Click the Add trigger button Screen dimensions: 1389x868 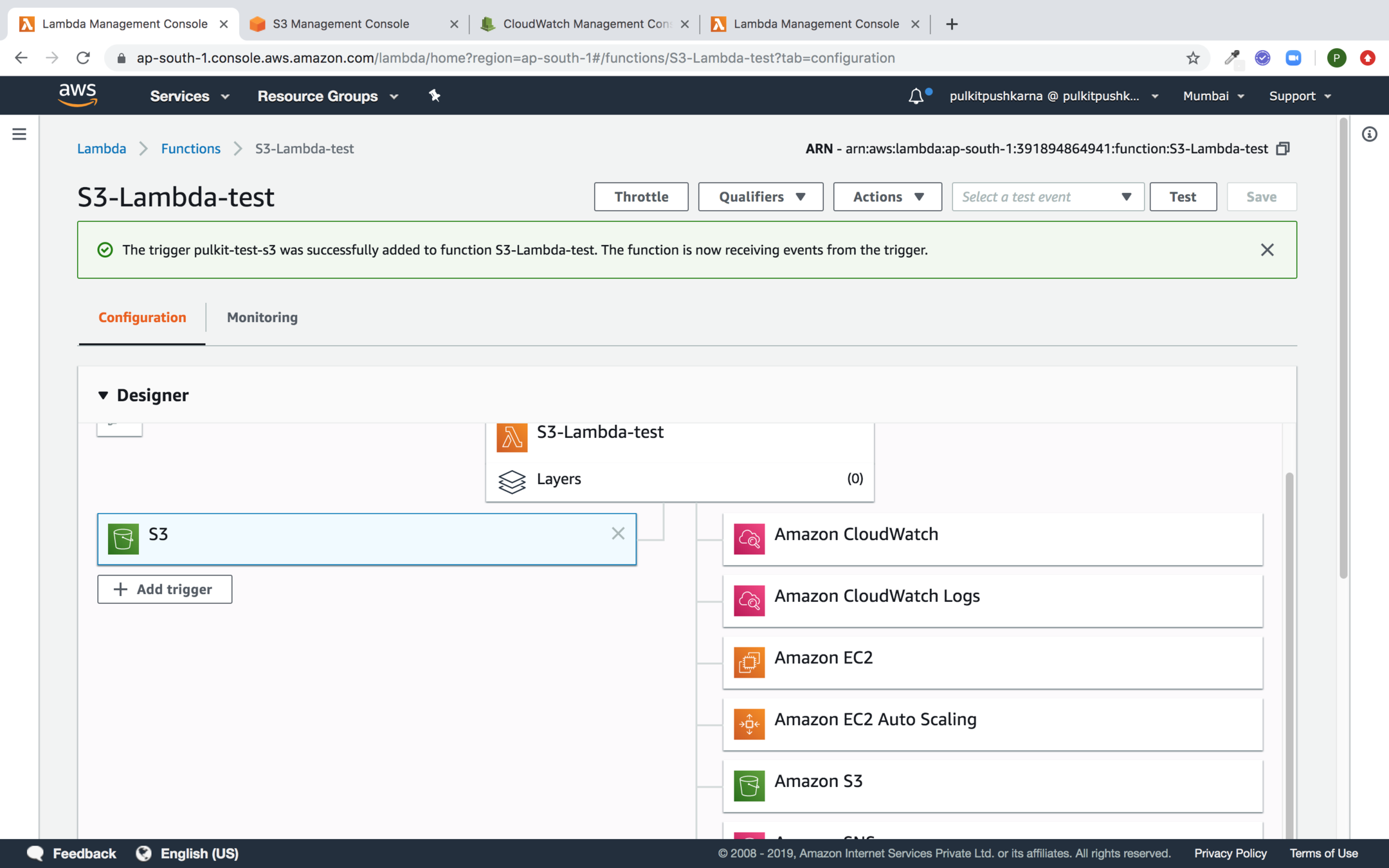click(x=165, y=589)
